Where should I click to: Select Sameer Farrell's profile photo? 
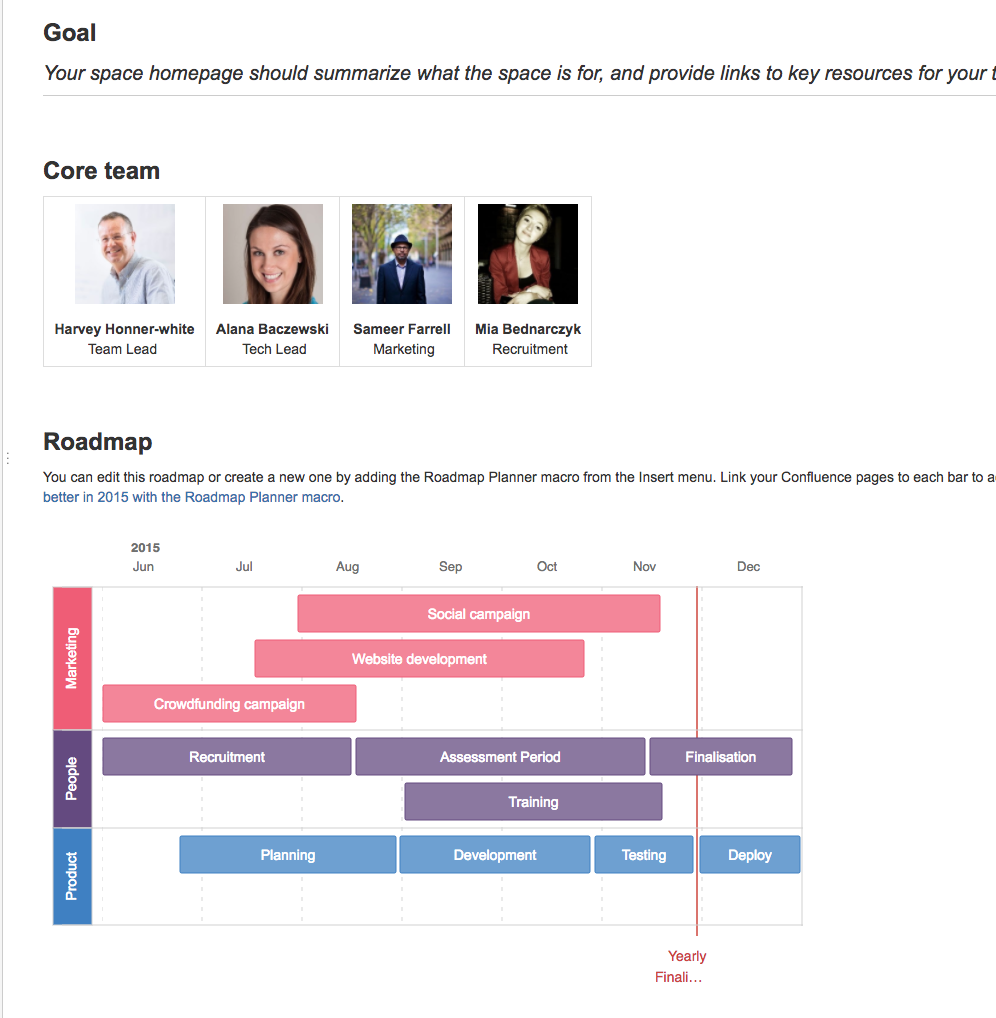click(x=402, y=254)
